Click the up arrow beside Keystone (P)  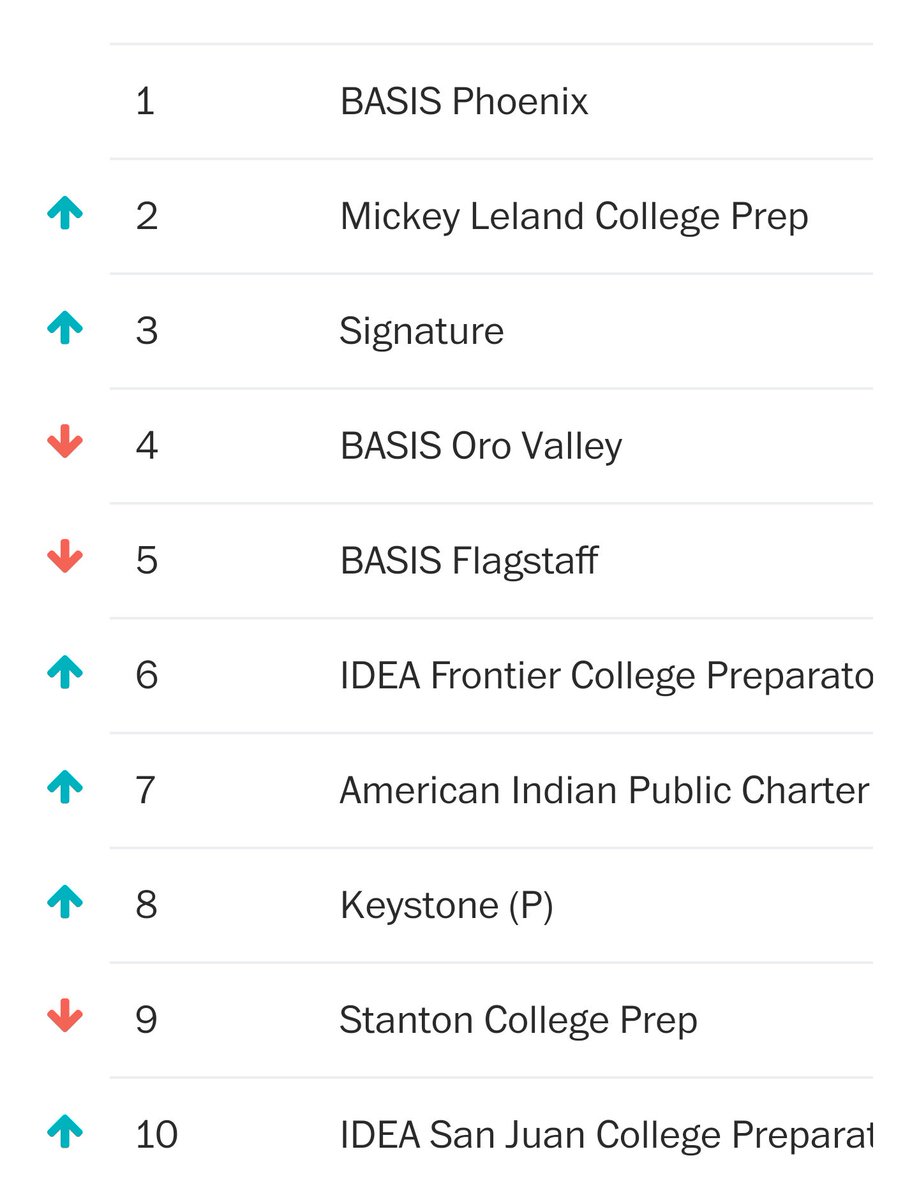tap(65, 903)
